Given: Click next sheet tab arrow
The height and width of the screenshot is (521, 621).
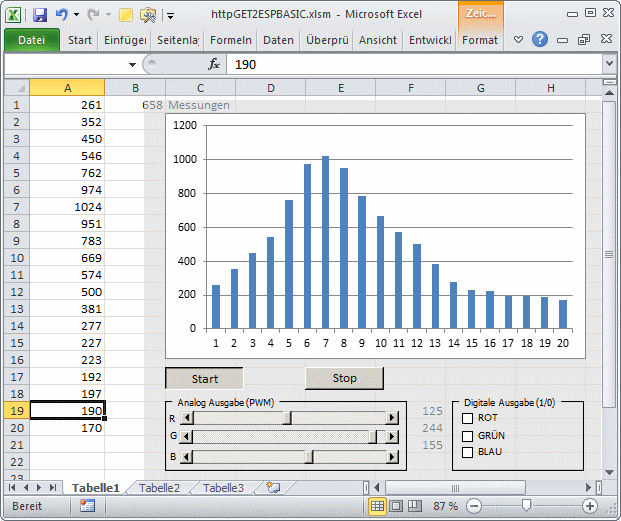Looking at the screenshot, I should (39, 487).
